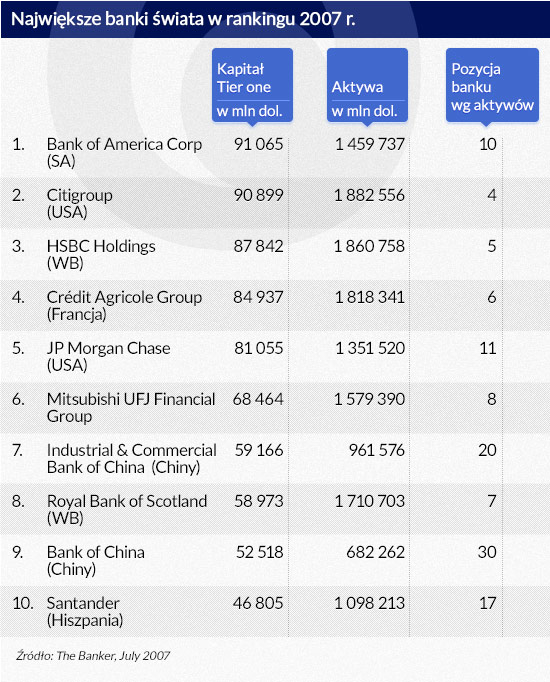Select Industrial & Commercial Bank of China
The width and height of the screenshot is (550, 682).
coord(131,458)
